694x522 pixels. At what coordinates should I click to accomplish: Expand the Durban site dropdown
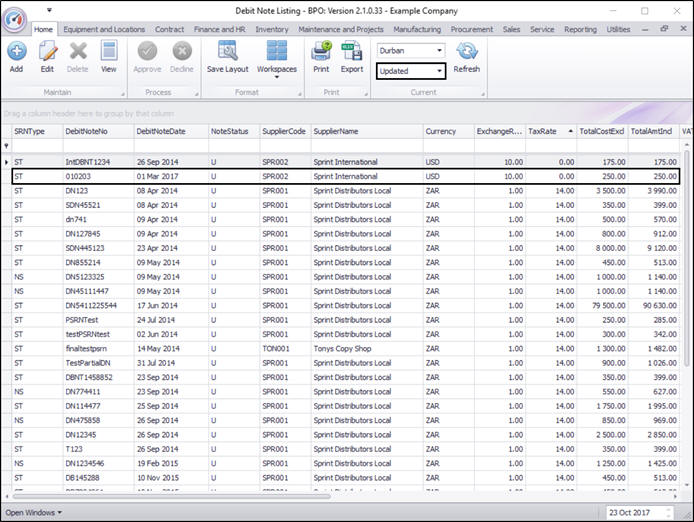[438, 50]
